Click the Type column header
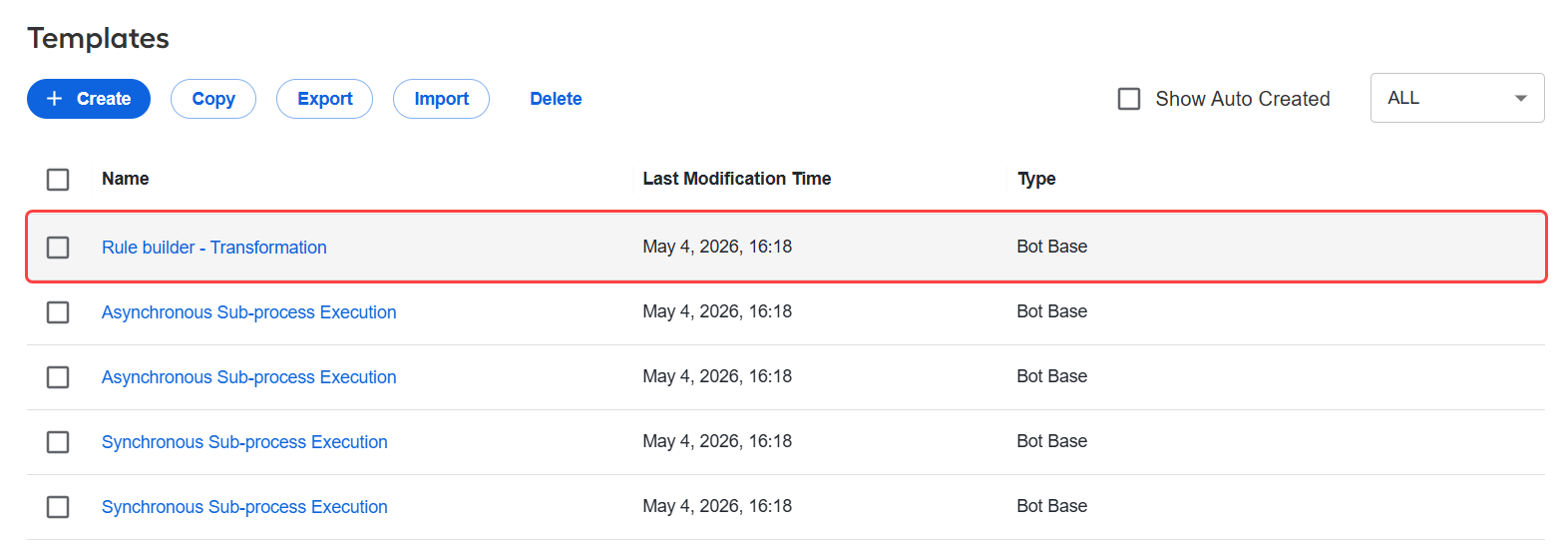Viewport: 1568px width, 544px height. 1036,179
